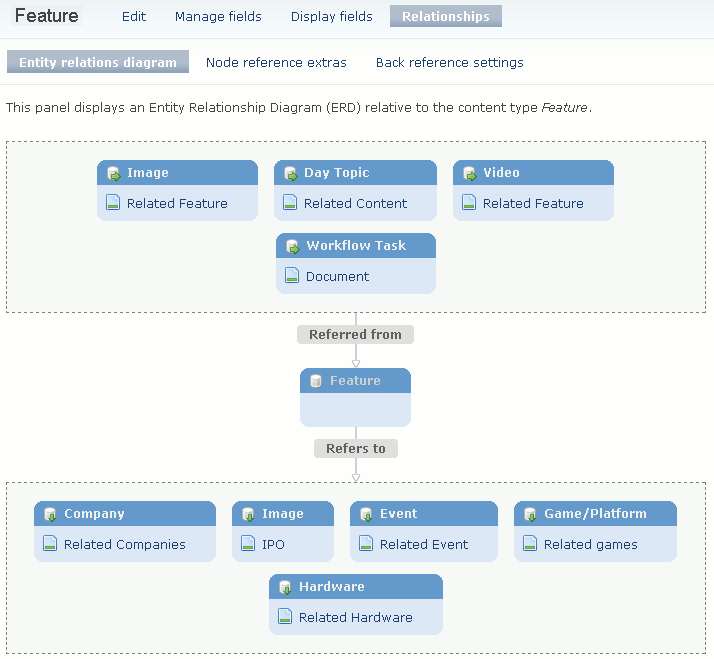Screen dimensions: 714x659
Task: Click the Related Companies field text
Action: [125, 544]
